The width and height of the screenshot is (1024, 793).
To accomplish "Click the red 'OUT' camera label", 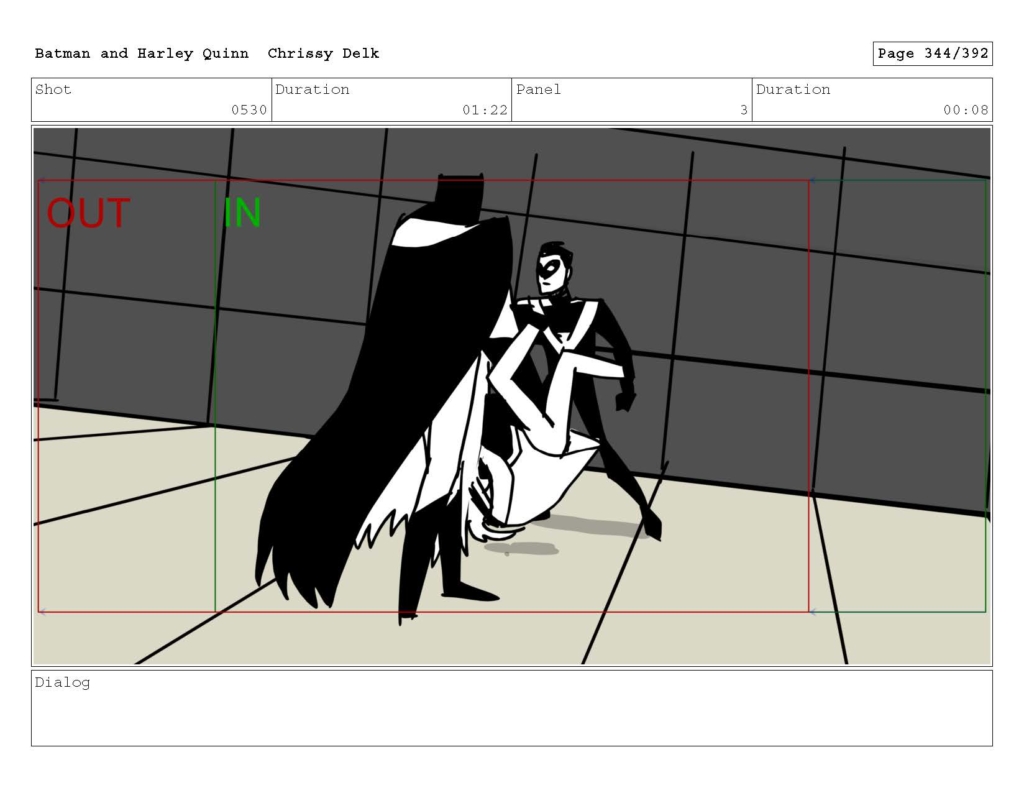I will pos(88,213).
